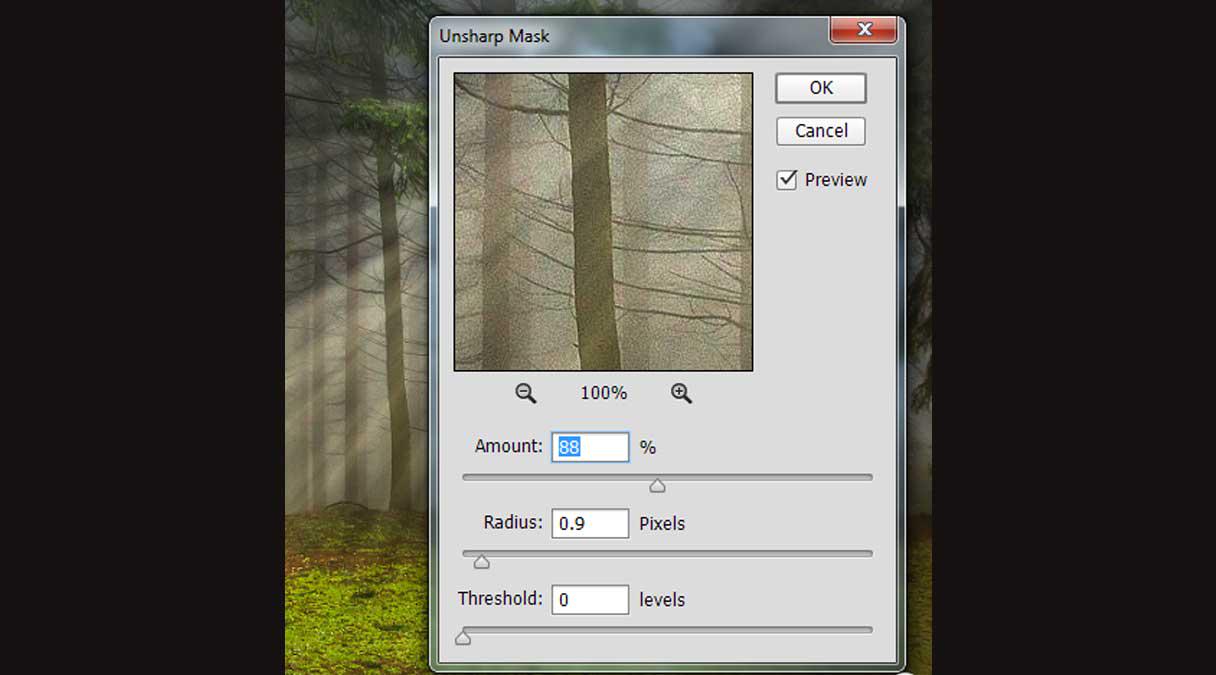Click the Threshold slider handle
The image size is (1216, 675).
point(463,638)
